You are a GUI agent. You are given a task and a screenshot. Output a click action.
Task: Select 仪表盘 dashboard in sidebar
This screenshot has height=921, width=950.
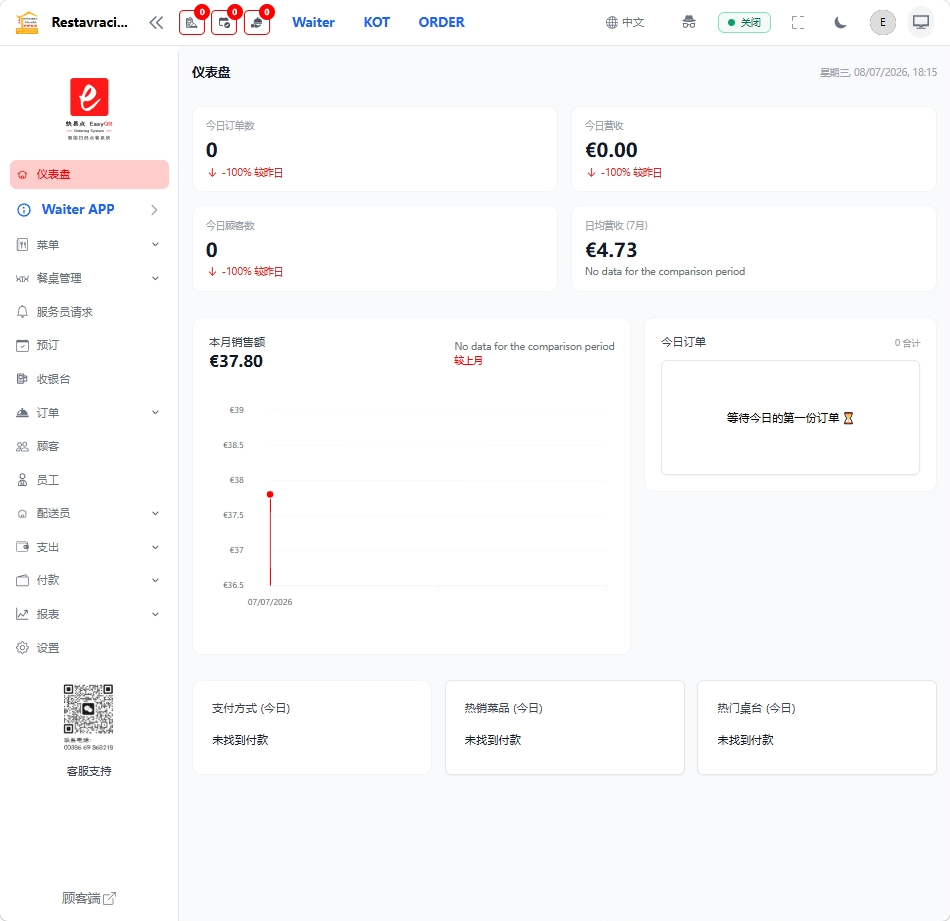tap(89, 175)
